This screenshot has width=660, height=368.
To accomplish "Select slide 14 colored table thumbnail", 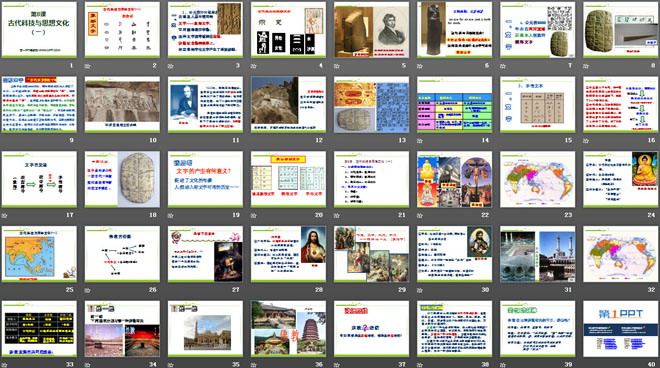I will pos(455,104).
